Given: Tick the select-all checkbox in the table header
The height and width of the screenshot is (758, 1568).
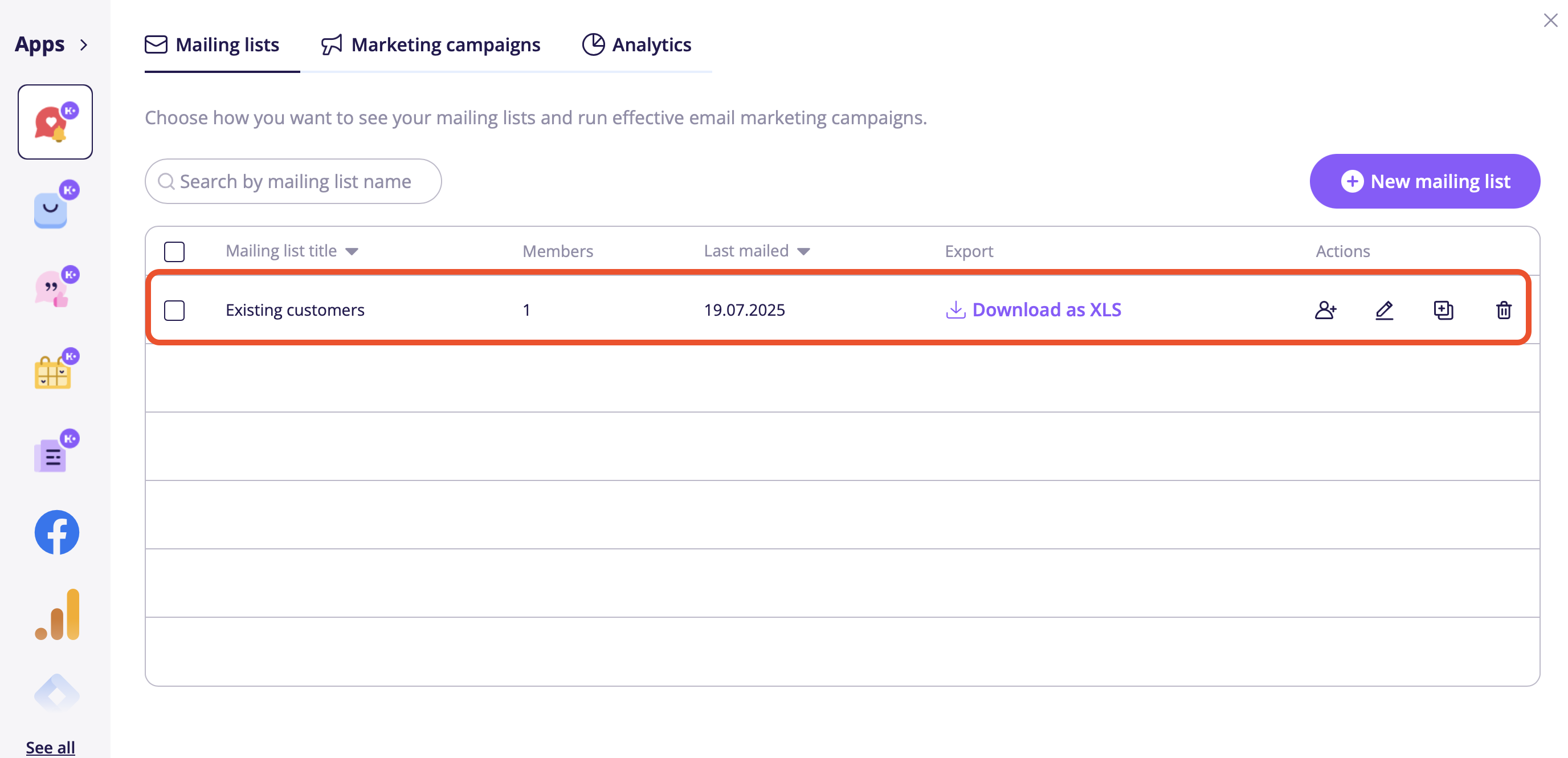Looking at the screenshot, I should (174, 251).
